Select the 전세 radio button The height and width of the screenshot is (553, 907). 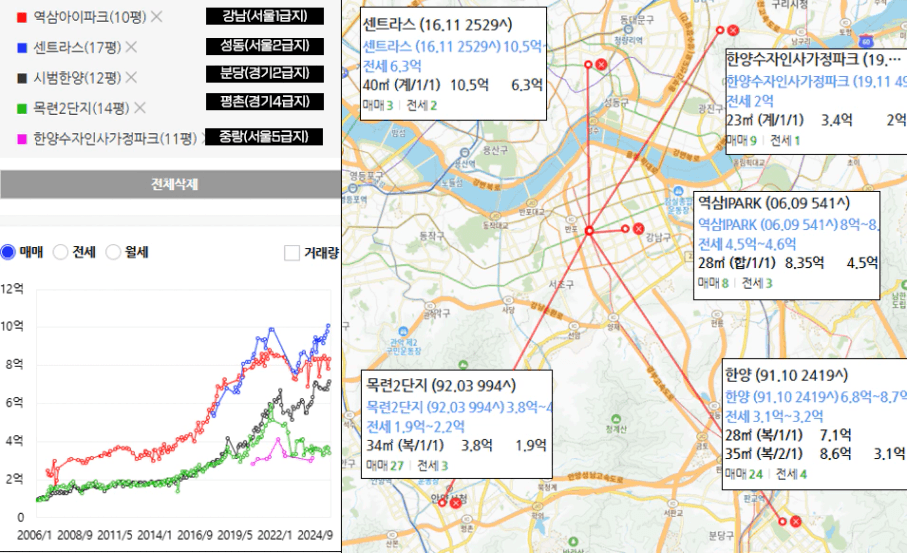point(60,252)
